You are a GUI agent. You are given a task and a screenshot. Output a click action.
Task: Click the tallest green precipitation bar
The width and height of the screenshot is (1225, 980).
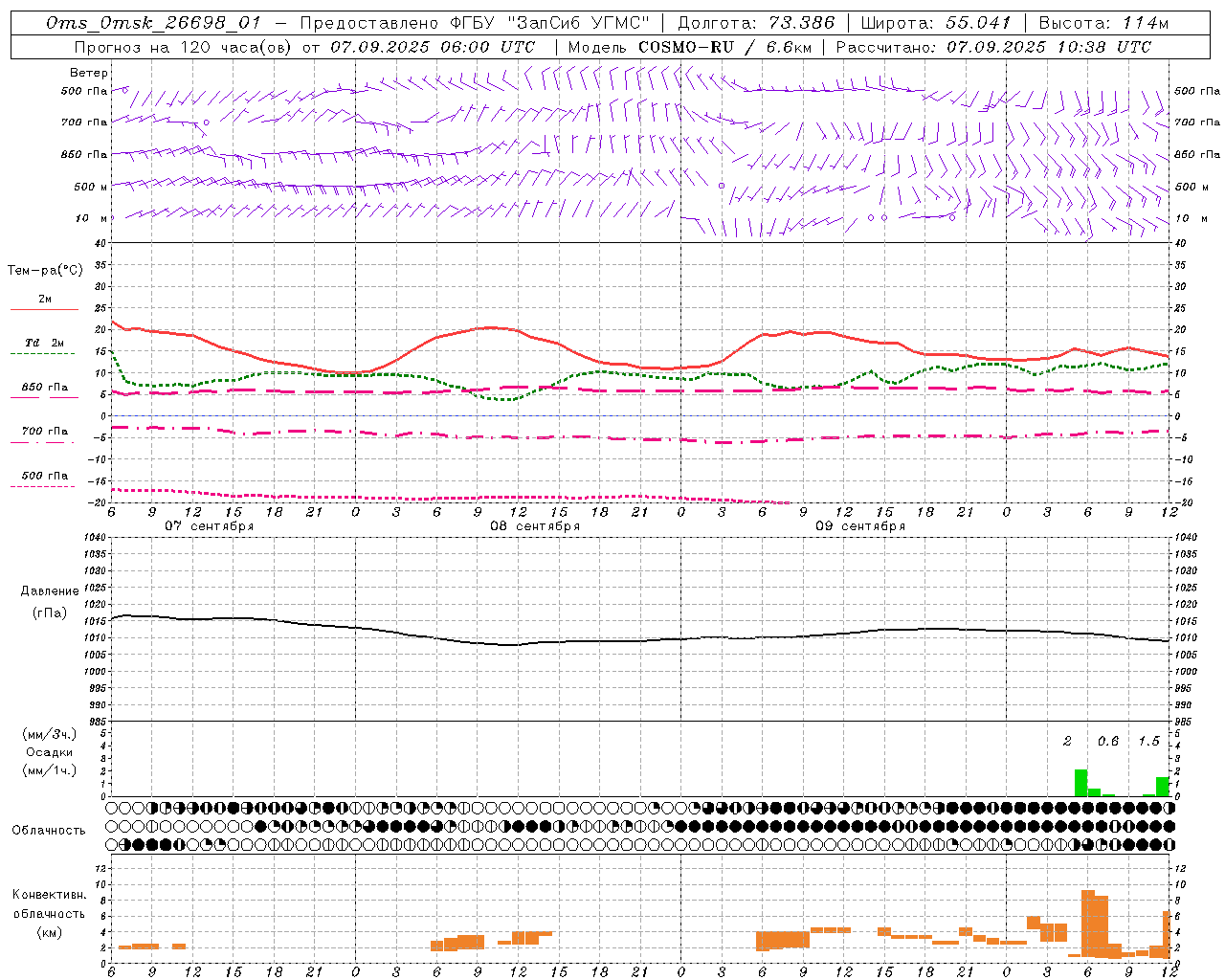pos(1080,783)
